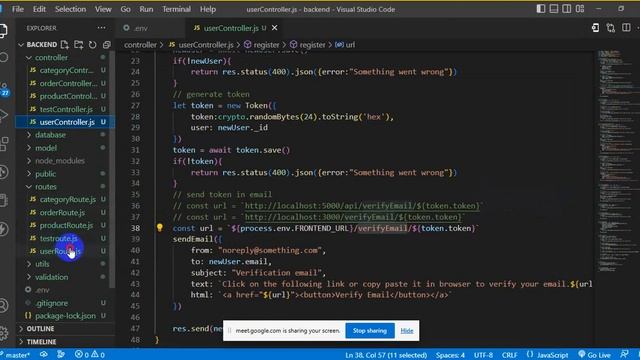Start Go Live server
The height and width of the screenshot is (360, 640).
(x=594, y=355)
